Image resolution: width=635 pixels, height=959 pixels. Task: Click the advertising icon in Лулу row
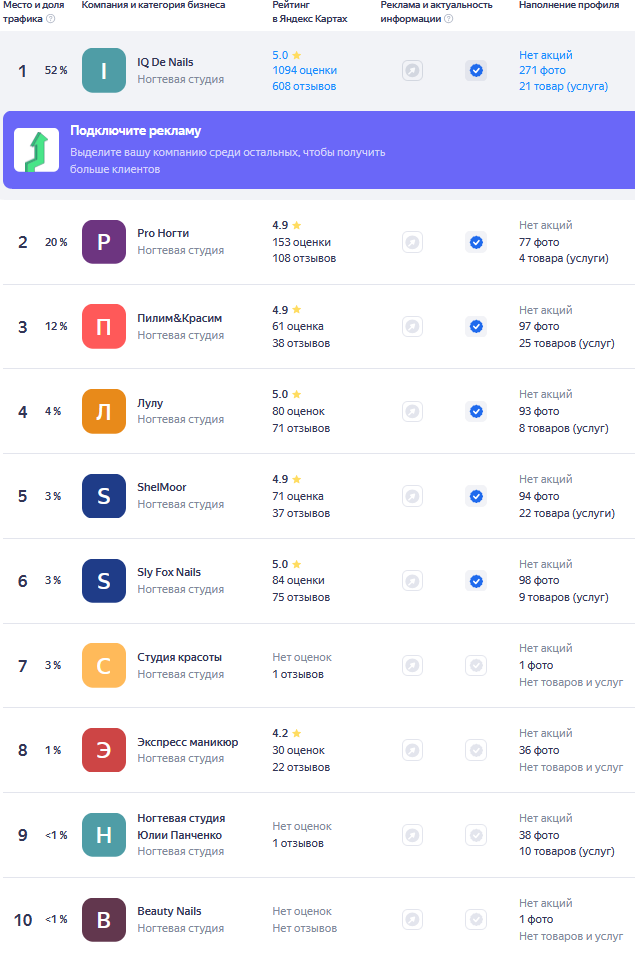(412, 412)
